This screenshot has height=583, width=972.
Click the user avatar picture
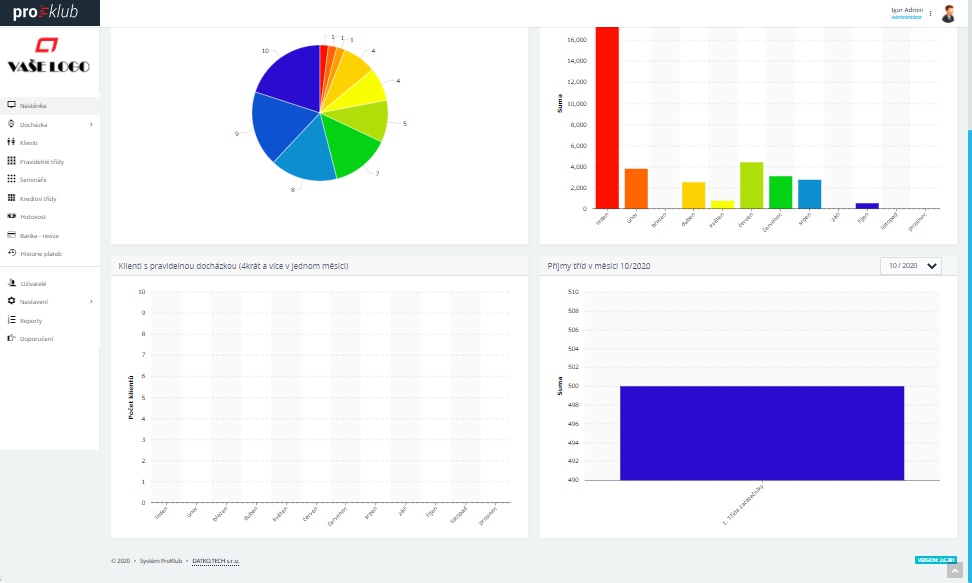coord(948,14)
